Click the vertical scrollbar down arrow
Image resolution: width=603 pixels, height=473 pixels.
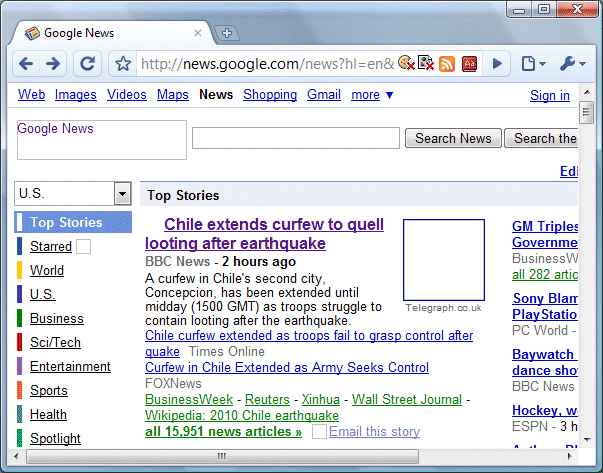click(587, 440)
